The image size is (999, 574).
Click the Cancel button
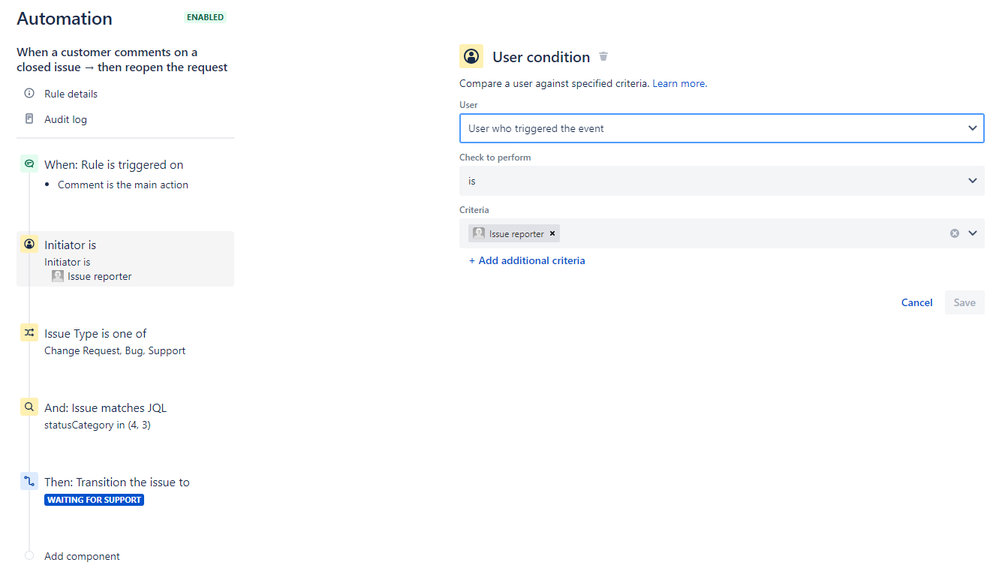(x=916, y=303)
